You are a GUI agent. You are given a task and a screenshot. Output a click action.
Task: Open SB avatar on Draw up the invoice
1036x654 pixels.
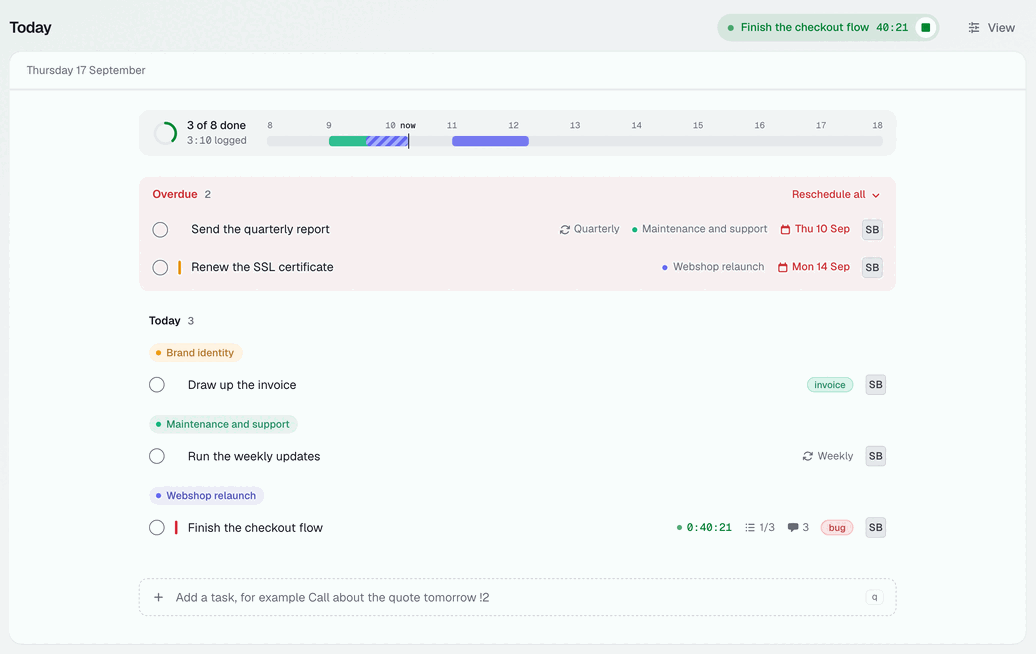(x=875, y=384)
